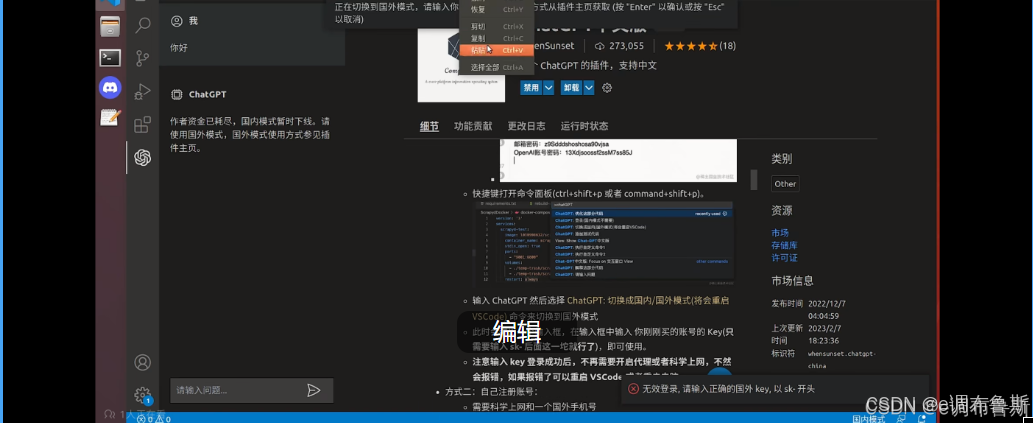Viewport: 1033px width, 423px height.
Task: Open the Search view in activity bar
Action: (142, 26)
